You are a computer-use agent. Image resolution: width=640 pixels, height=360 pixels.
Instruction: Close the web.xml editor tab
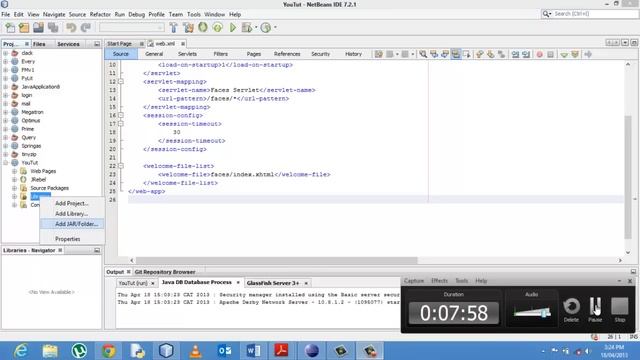[x=183, y=44]
